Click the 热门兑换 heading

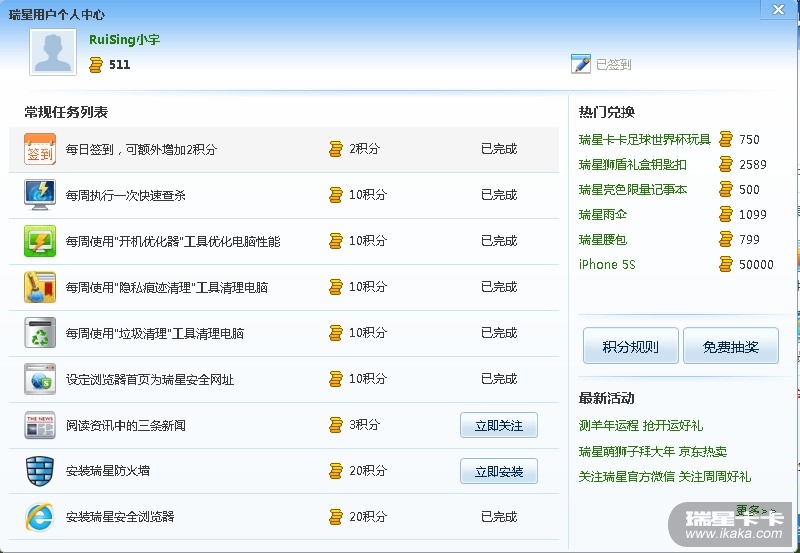[x=607, y=112]
